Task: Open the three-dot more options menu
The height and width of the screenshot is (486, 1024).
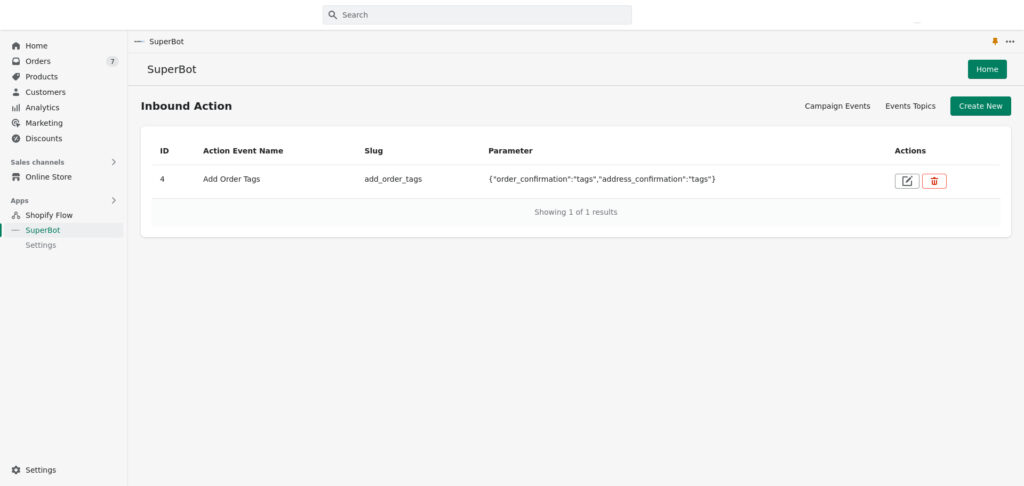Action: coord(1010,42)
